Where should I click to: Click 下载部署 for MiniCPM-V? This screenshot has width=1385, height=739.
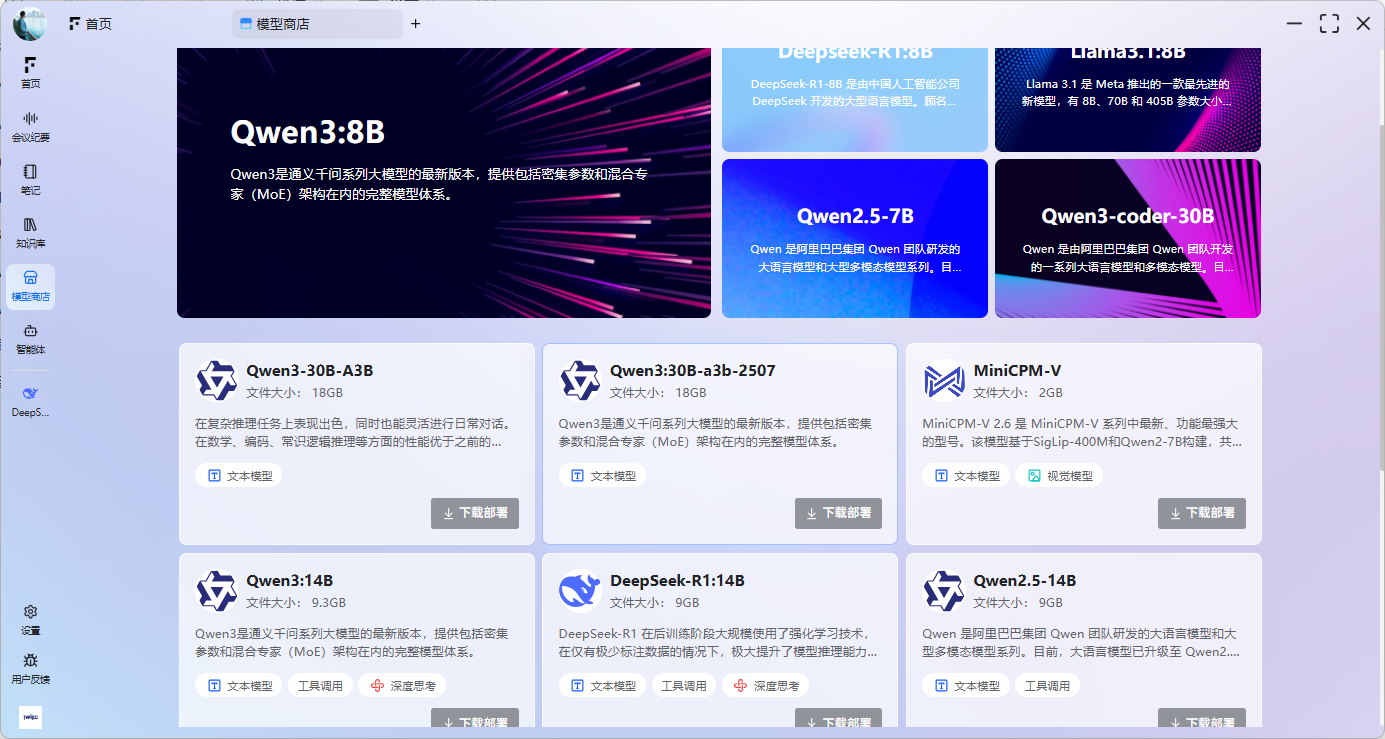click(x=1201, y=513)
